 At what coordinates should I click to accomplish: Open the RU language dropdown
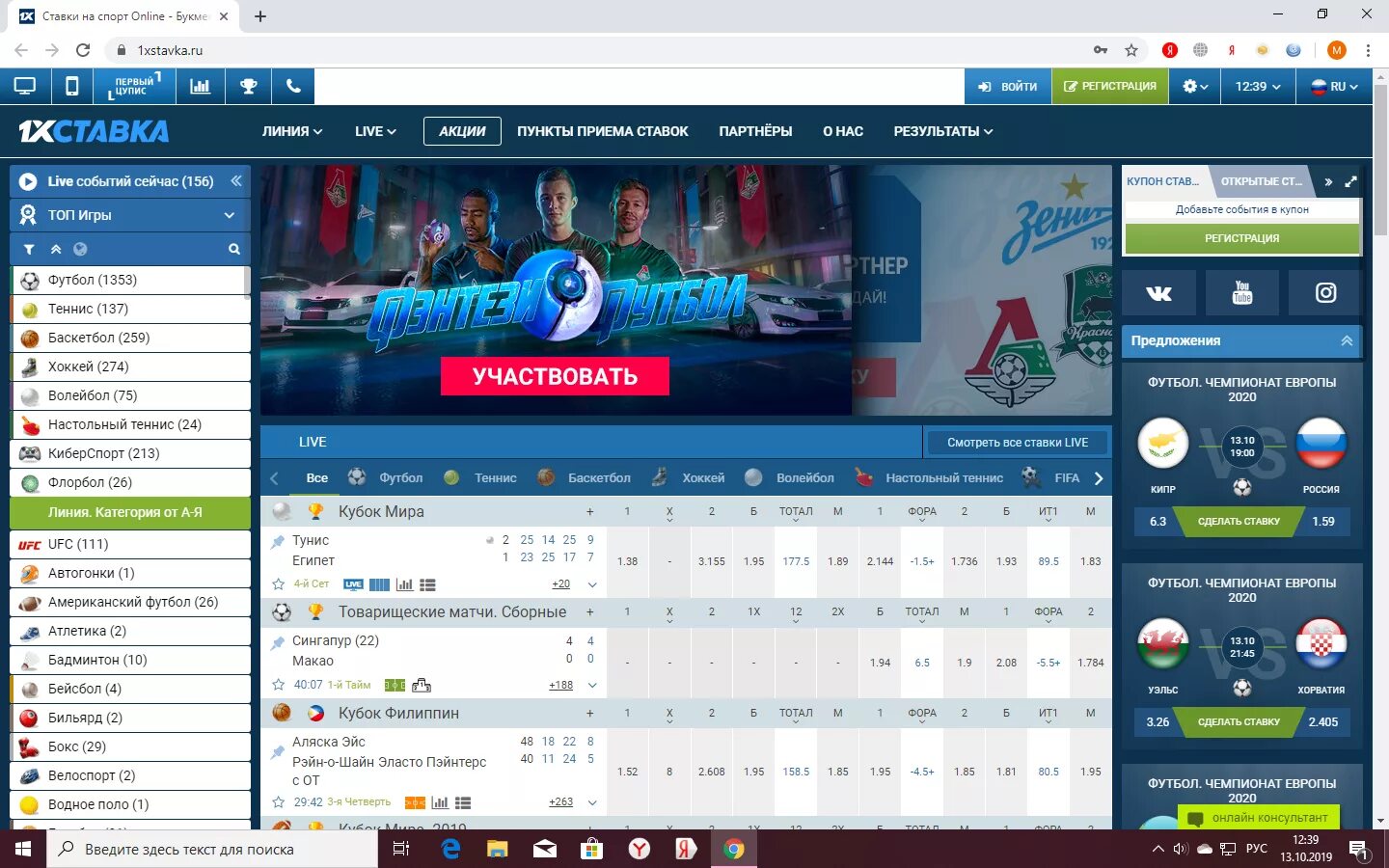(x=1334, y=86)
